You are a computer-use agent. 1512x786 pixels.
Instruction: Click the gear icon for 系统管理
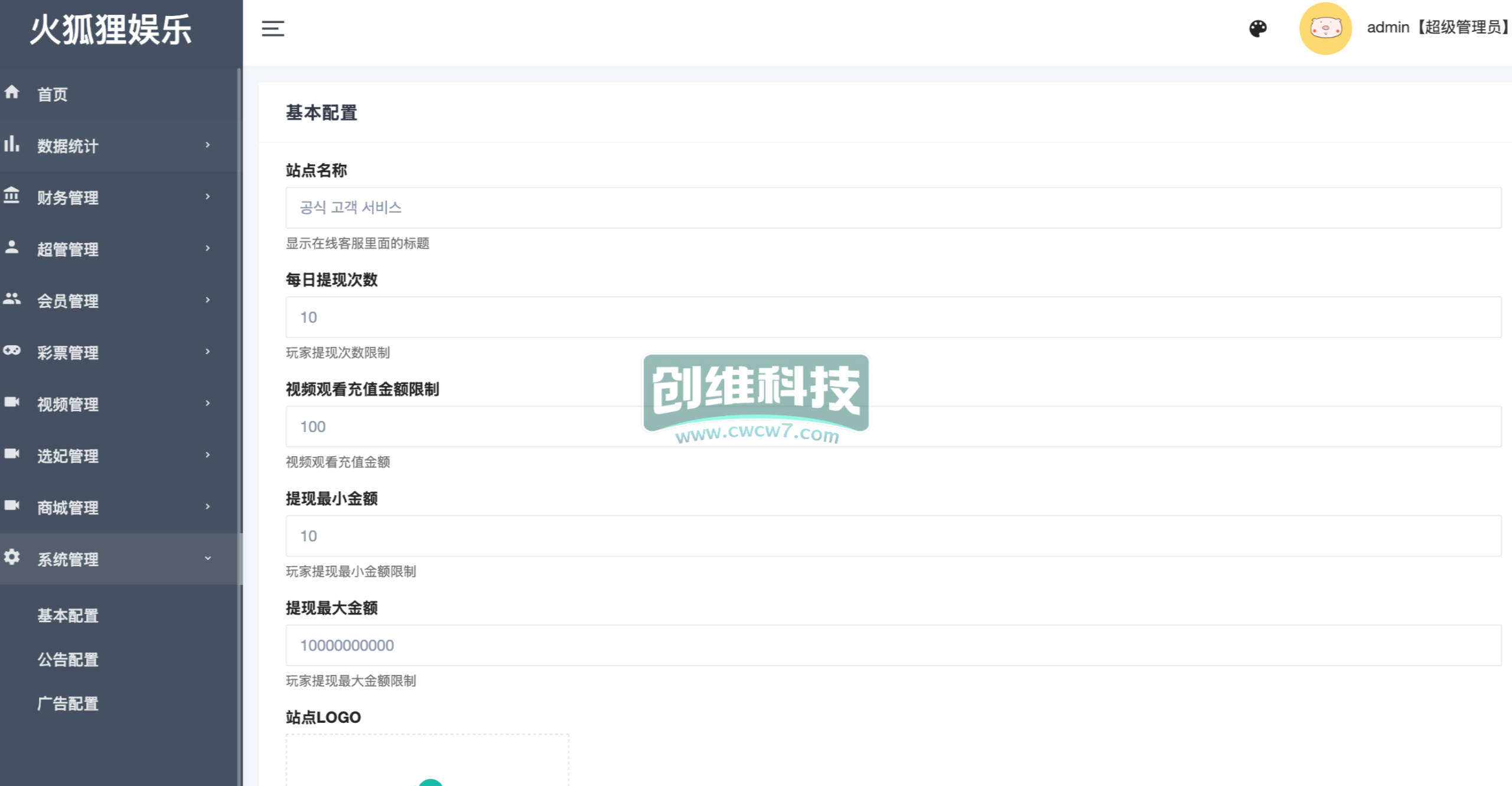(x=12, y=557)
